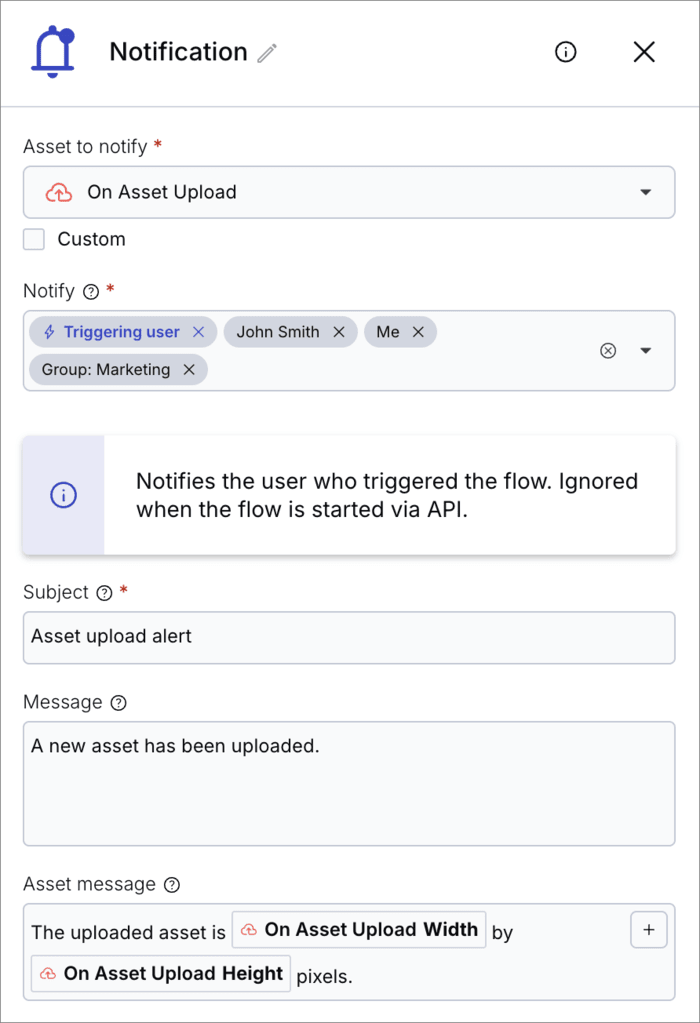The image size is (700, 1023).
Task: Click the cloud upload icon in Asset to notify
Action: click(59, 192)
